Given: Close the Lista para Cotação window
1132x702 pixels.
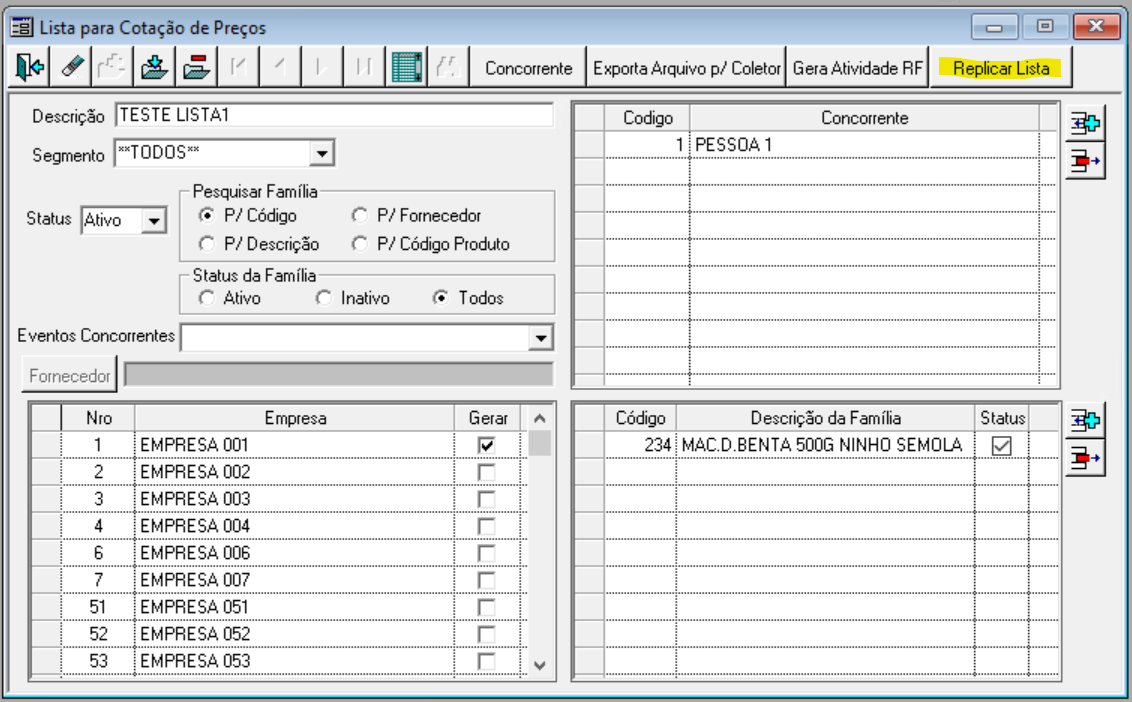Looking at the screenshot, I should point(1096,27).
